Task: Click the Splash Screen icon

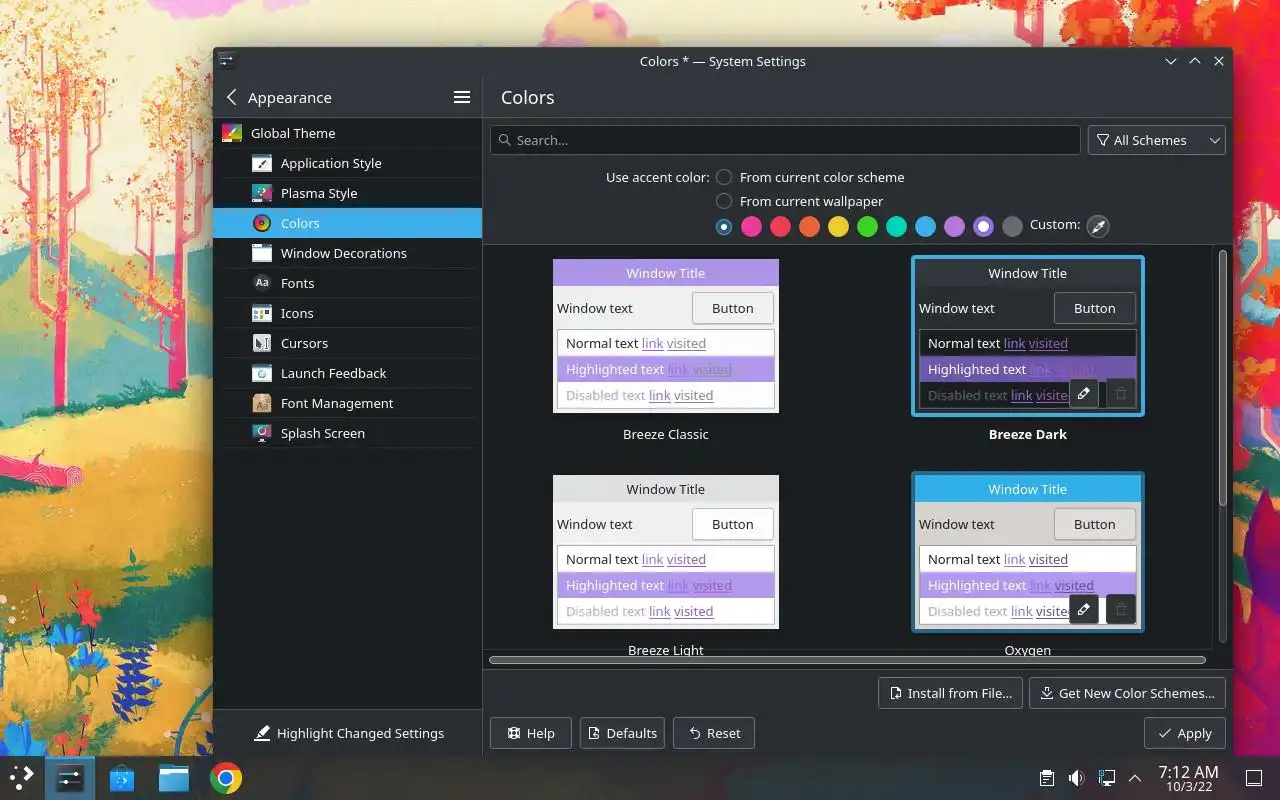Action: pyautogui.click(x=262, y=433)
